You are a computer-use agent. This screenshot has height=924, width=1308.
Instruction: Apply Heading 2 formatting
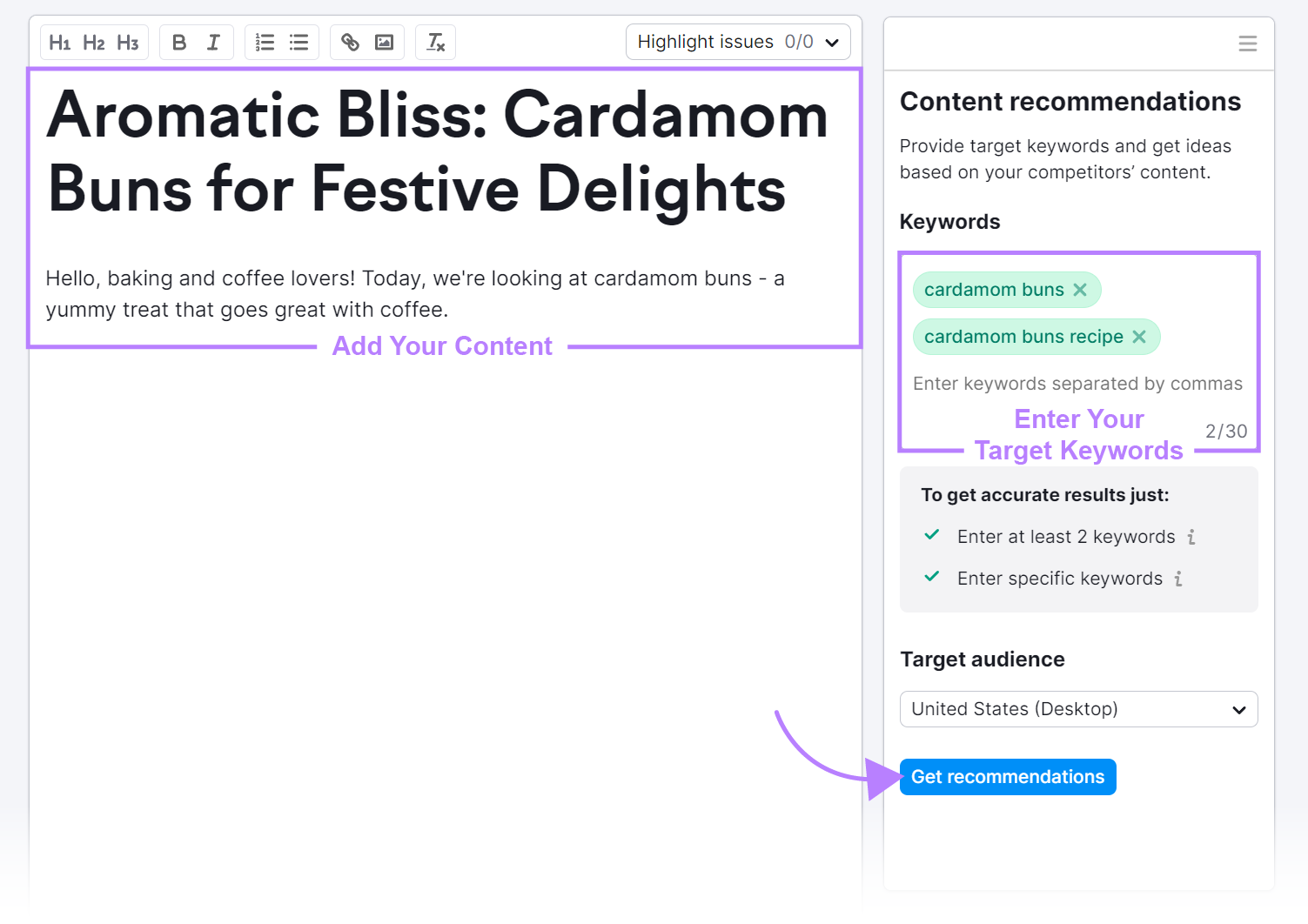click(x=94, y=42)
